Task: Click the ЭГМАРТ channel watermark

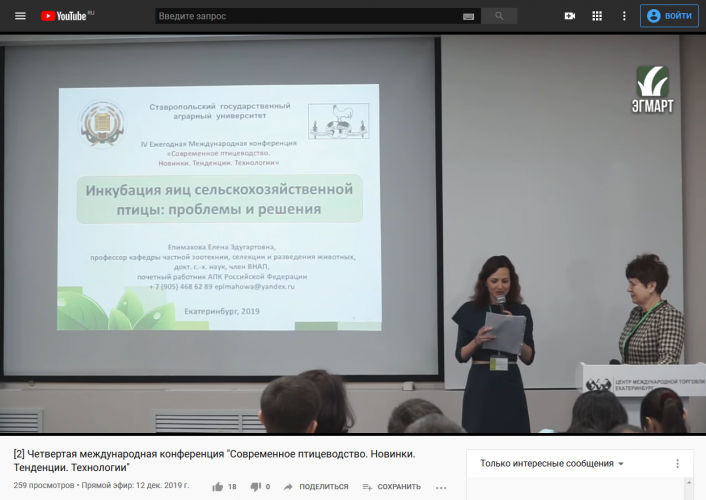Action: [652, 90]
